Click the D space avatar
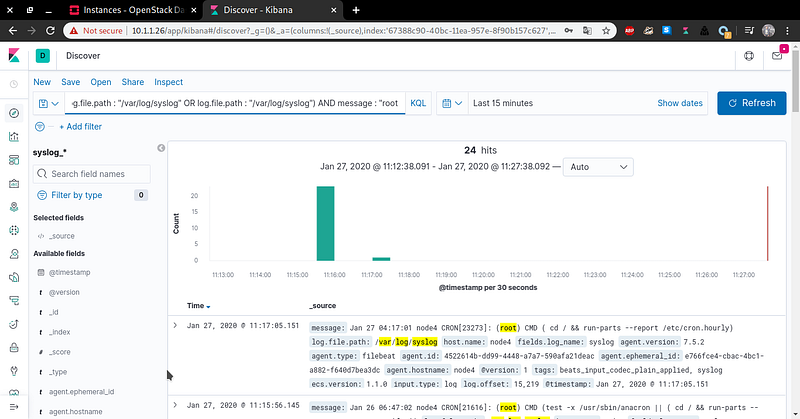 pos(43,56)
